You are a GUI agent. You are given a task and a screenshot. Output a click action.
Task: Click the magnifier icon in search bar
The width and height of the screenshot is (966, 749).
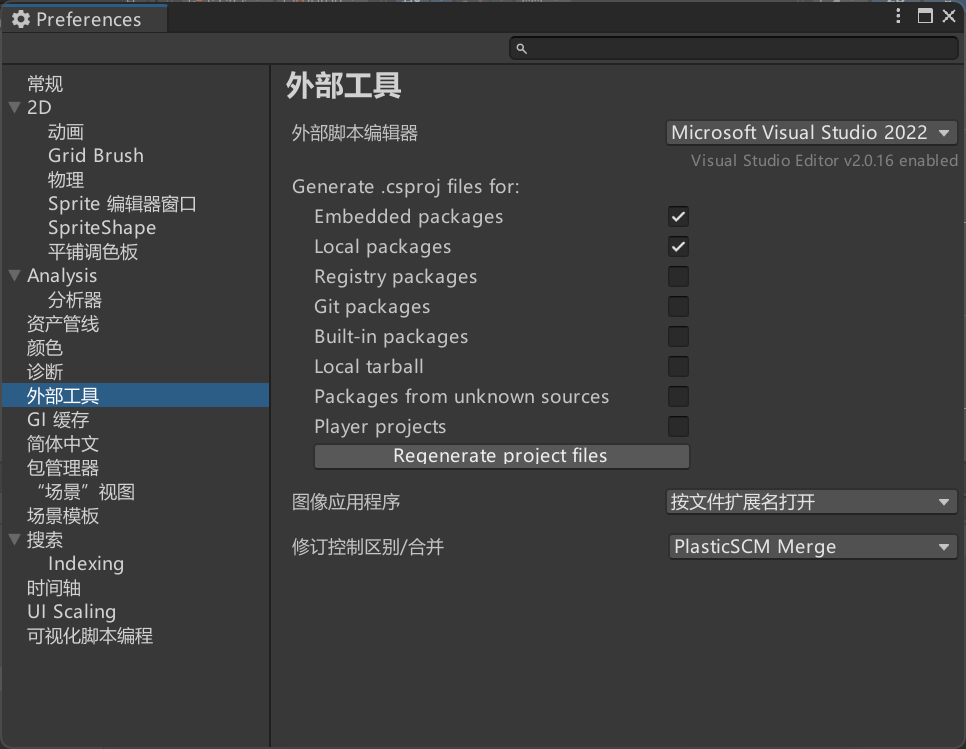522,48
